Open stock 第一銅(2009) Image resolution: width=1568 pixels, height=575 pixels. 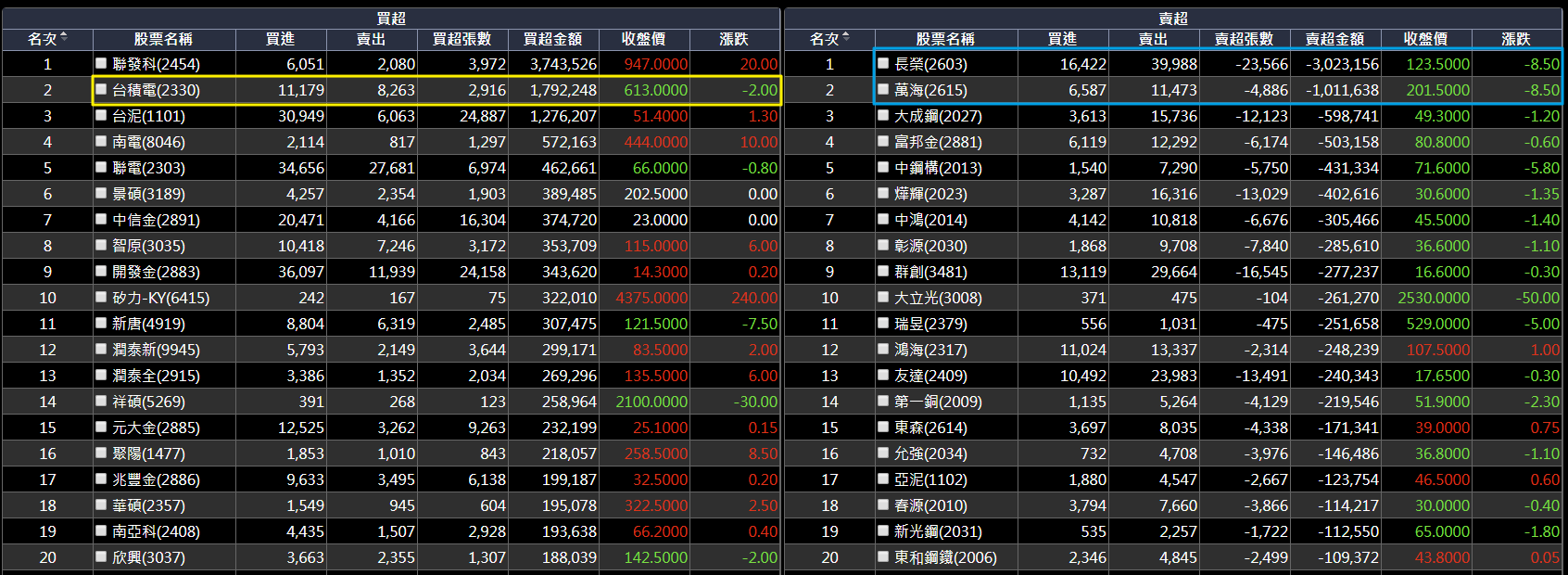tap(938, 402)
